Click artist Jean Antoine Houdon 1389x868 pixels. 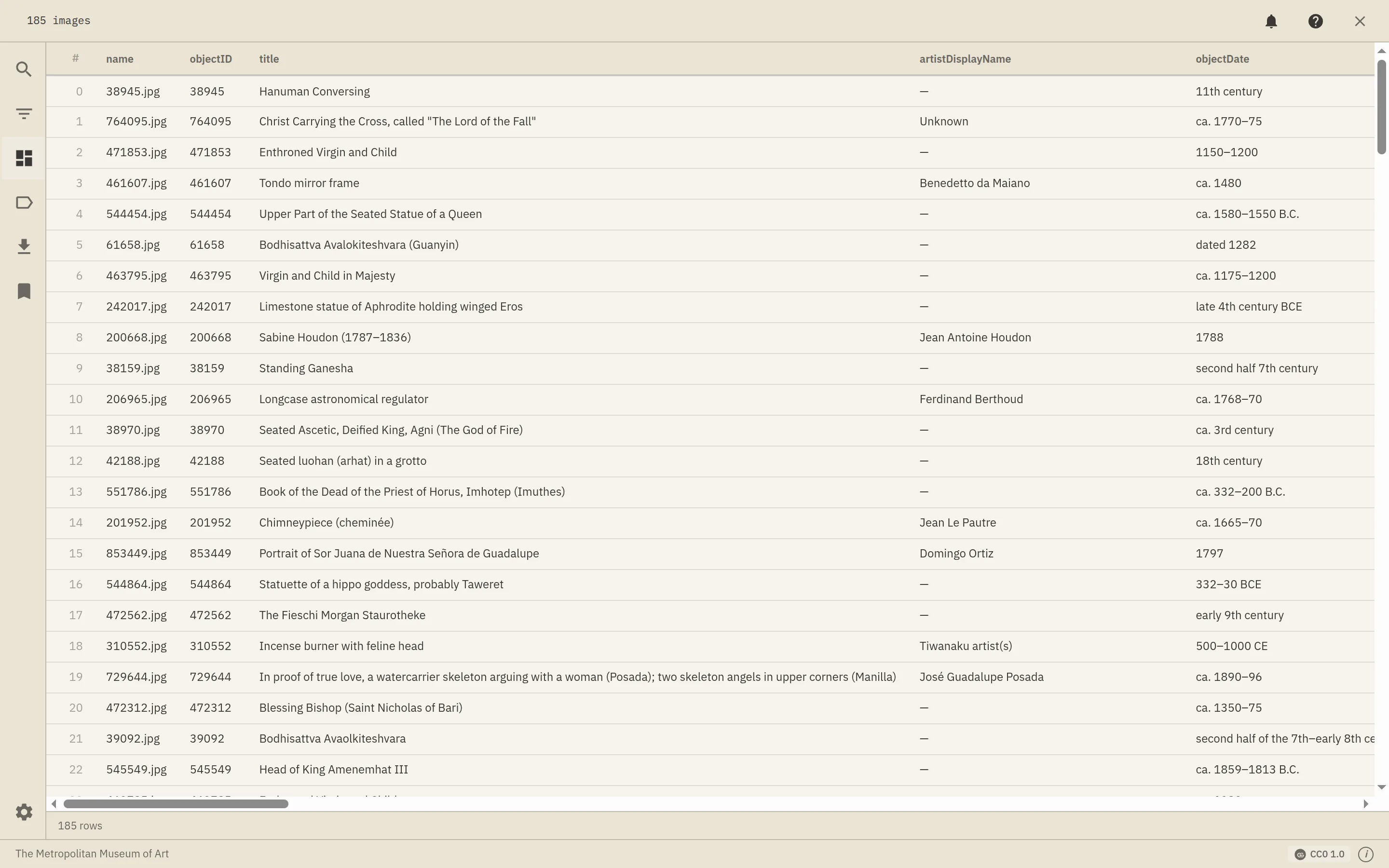[x=975, y=338]
